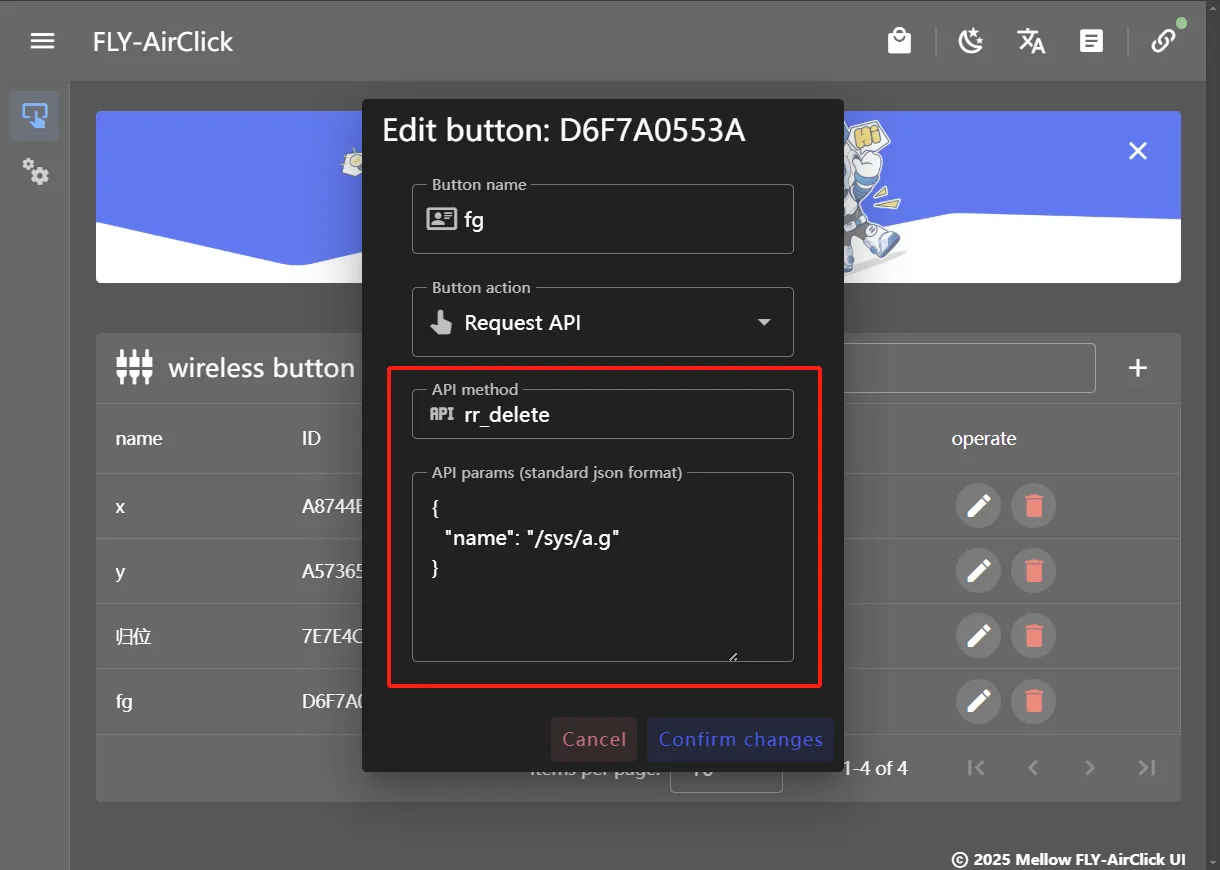Select the wireless button sidebar icon
The height and width of the screenshot is (870, 1220).
pyautogui.click(x=35, y=116)
